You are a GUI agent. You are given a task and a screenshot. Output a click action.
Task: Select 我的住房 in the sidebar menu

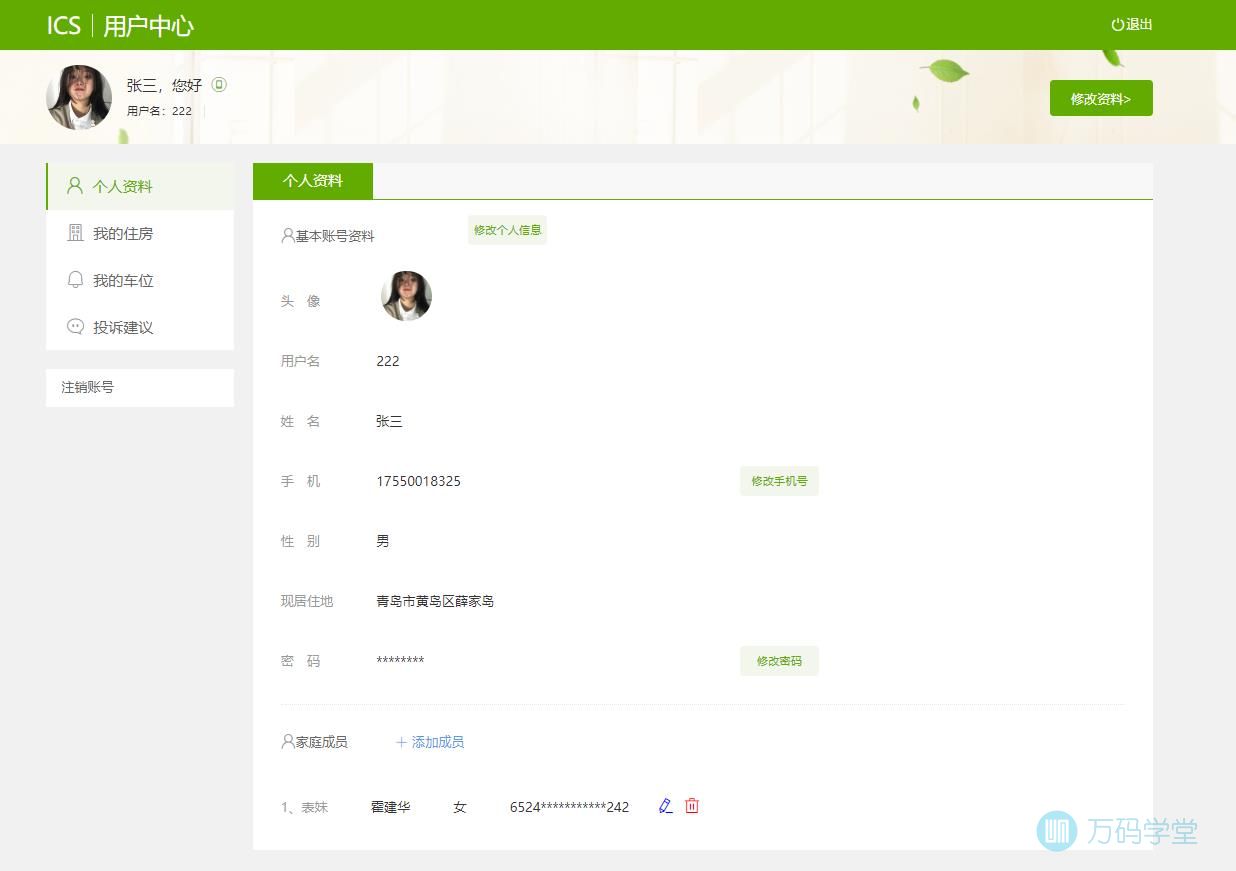click(123, 233)
